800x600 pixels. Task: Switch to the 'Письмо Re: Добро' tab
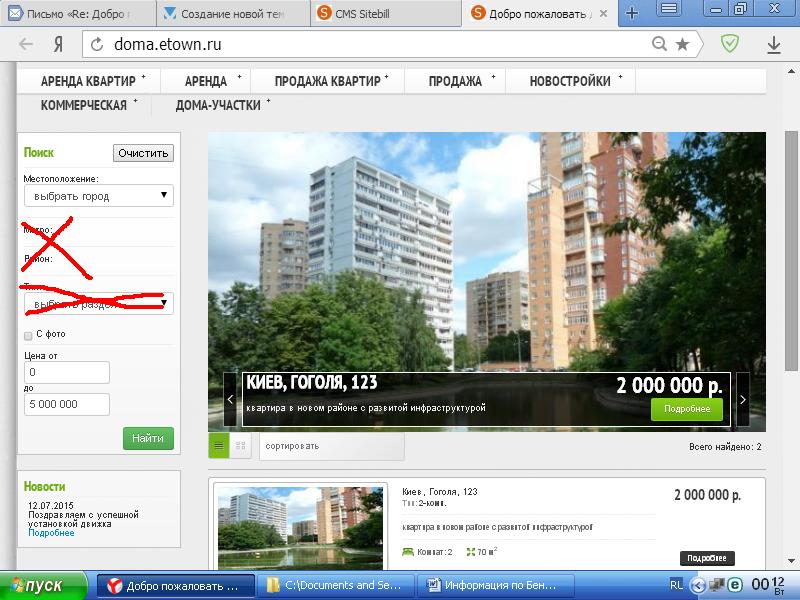[78, 14]
